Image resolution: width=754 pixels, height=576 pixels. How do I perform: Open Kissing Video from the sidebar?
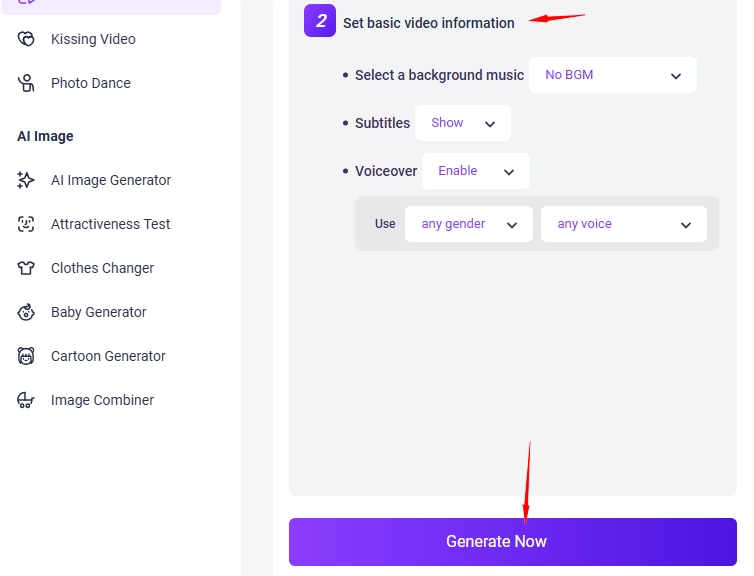[x=93, y=39]
